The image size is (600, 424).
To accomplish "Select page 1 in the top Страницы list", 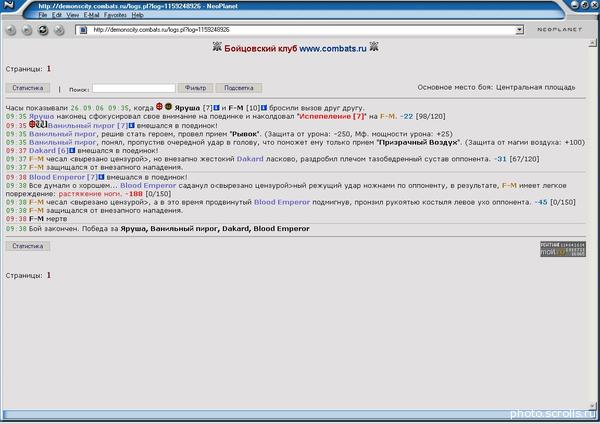I will pos(49,69).
